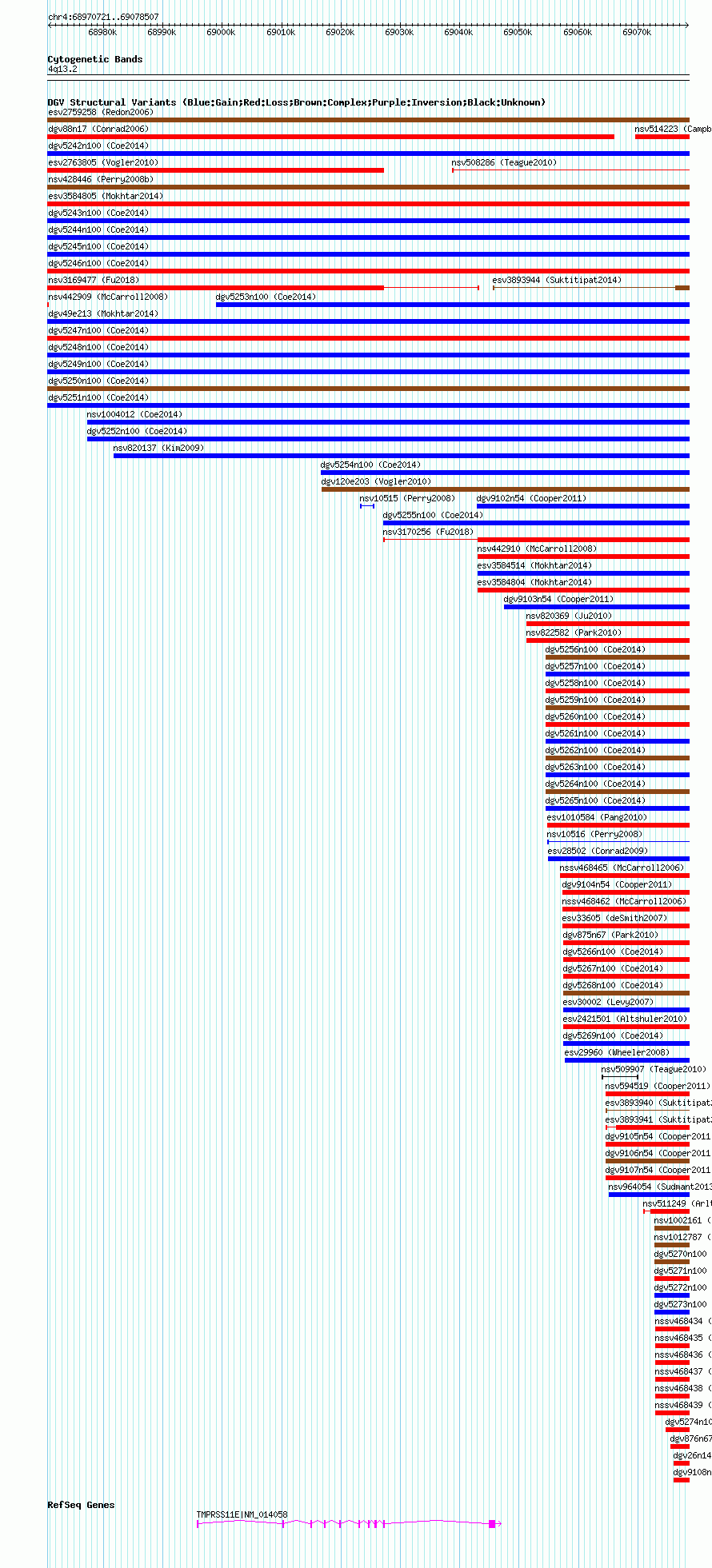Click the 69000k ruler tick label

click(x=221, y=33)
